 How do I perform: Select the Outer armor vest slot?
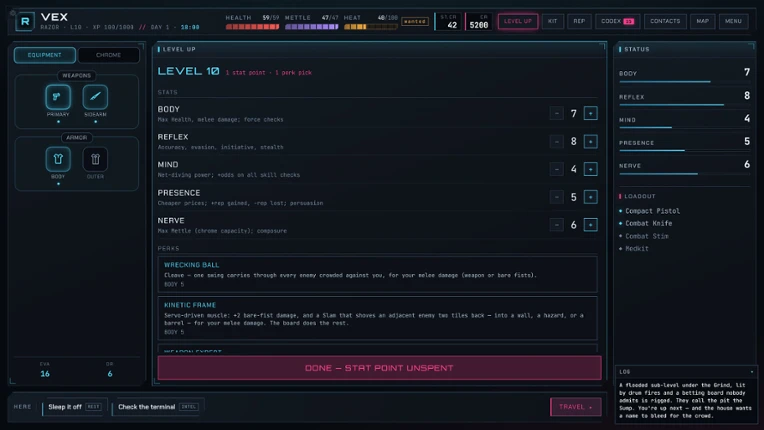click(95, 159)
